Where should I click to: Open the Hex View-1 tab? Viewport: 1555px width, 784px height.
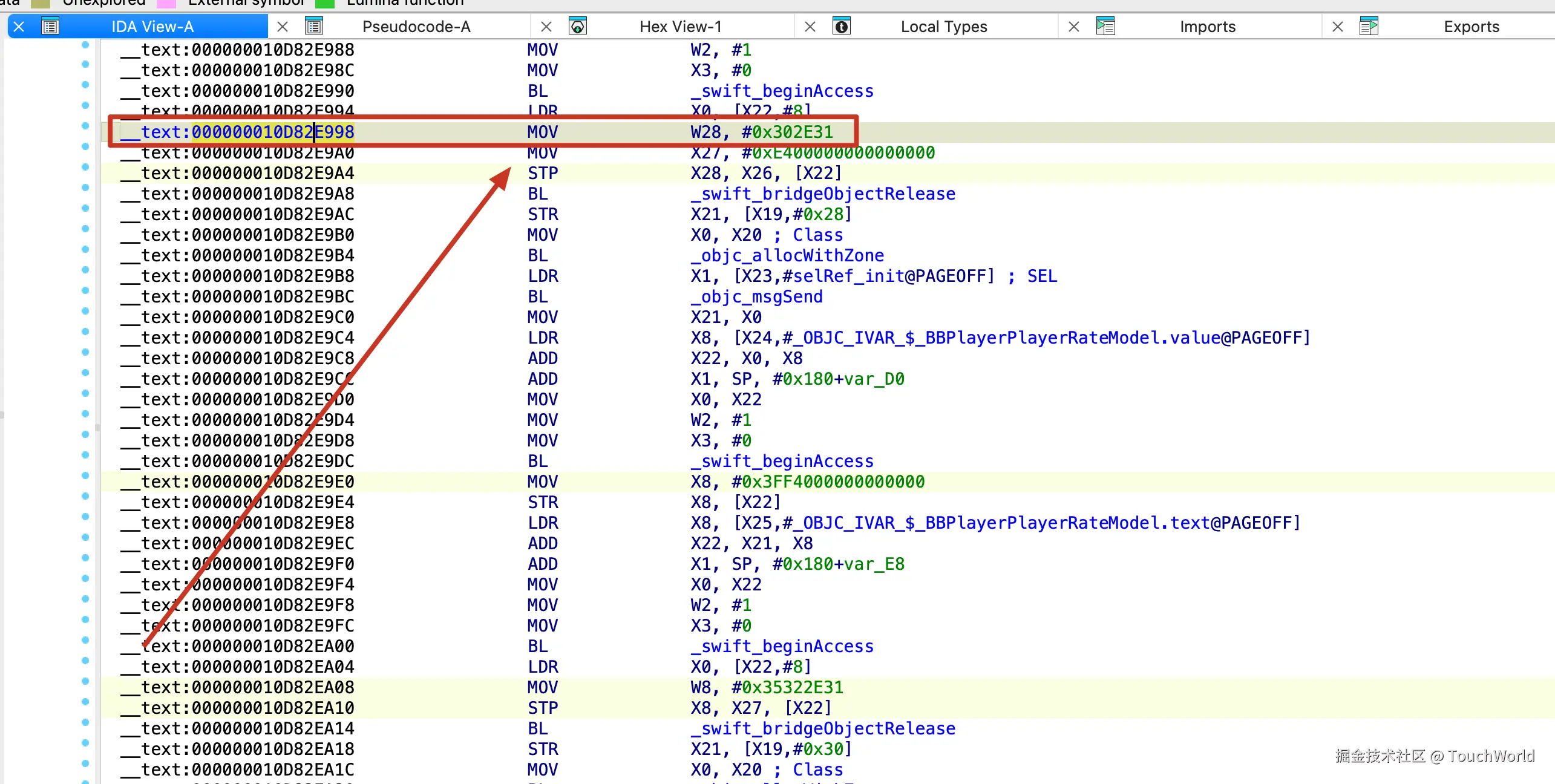click(x=680, y=27)
